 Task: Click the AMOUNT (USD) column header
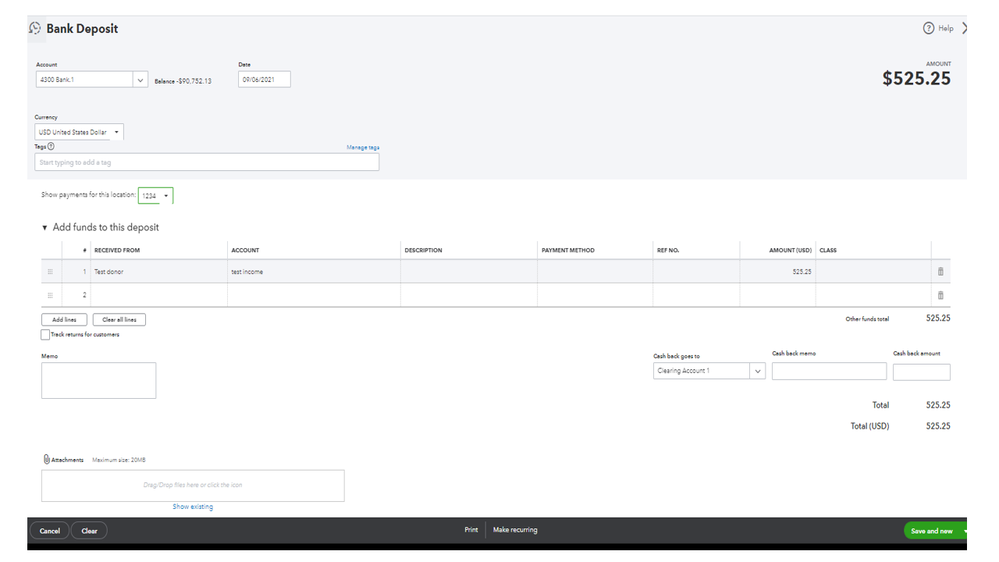(x=790, y=250)
